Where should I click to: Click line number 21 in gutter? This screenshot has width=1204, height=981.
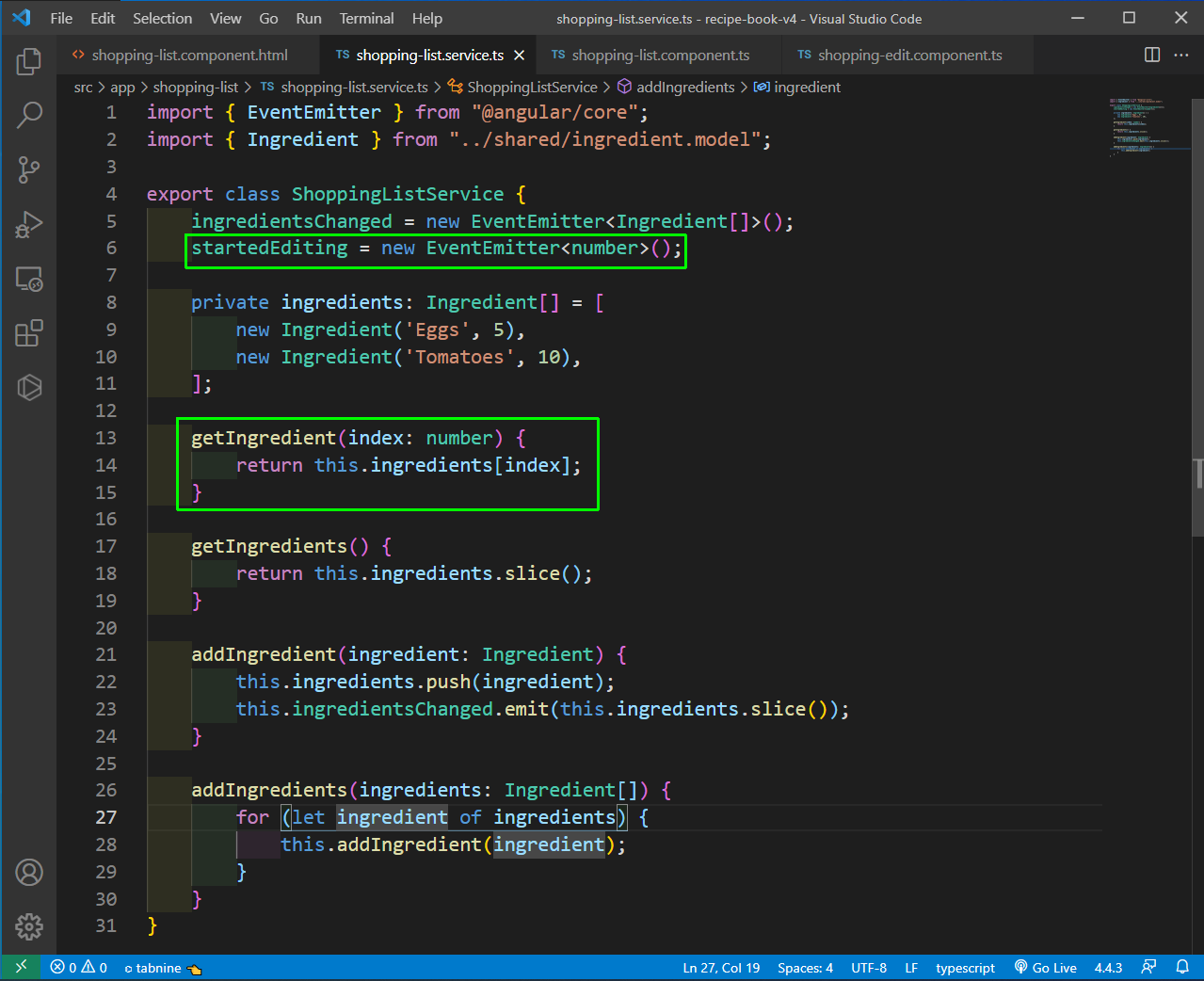[x=106, y=654]
